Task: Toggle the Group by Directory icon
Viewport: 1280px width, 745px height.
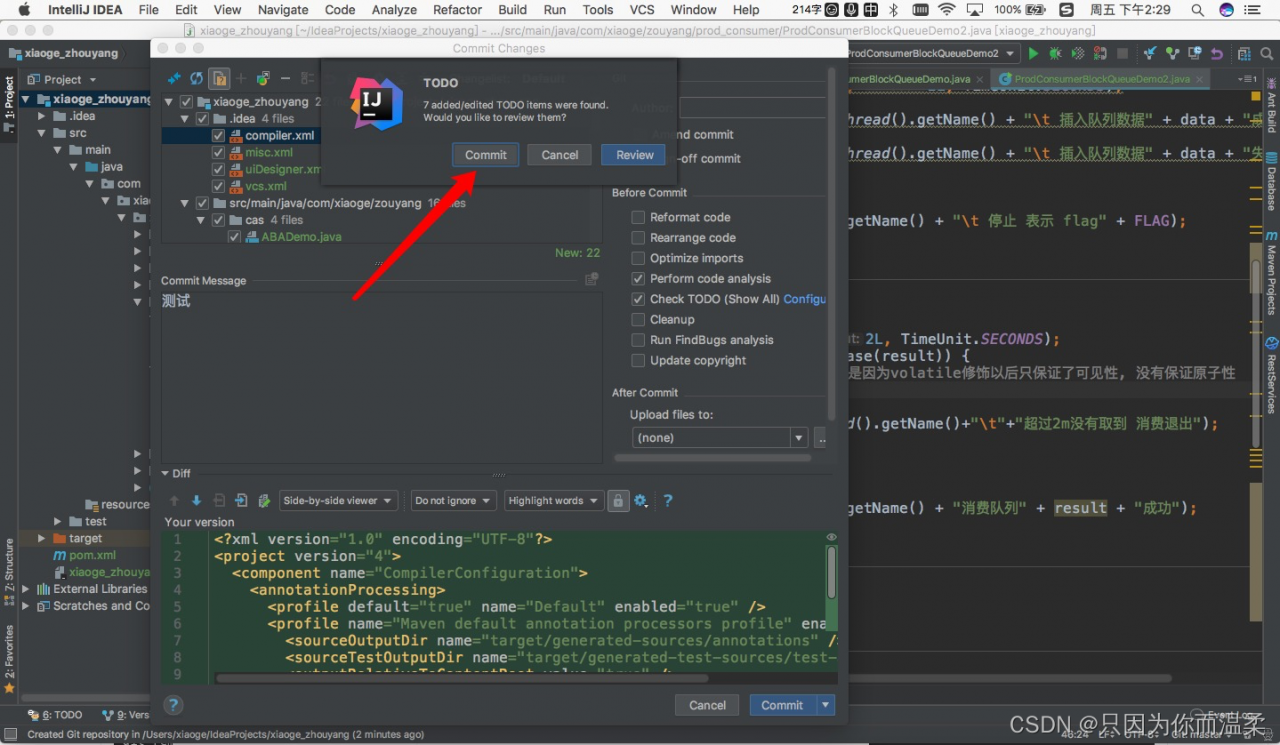Action: tap(220, 78)
